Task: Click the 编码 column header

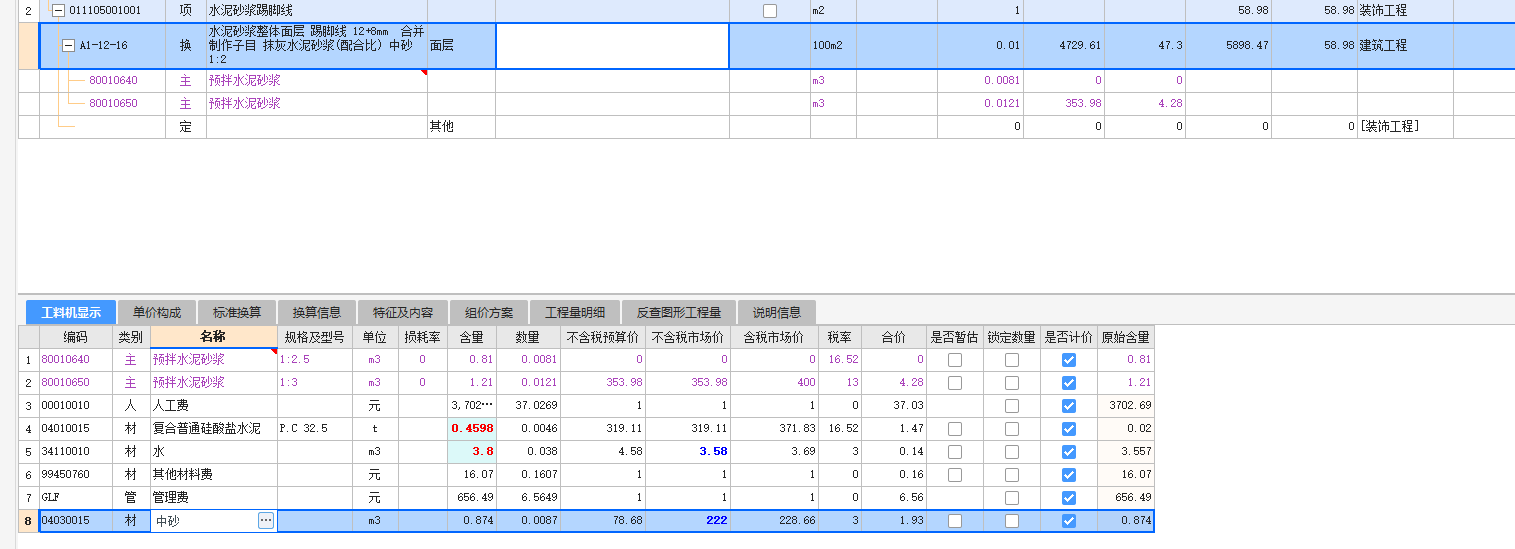Action: [x=76, y=337]
